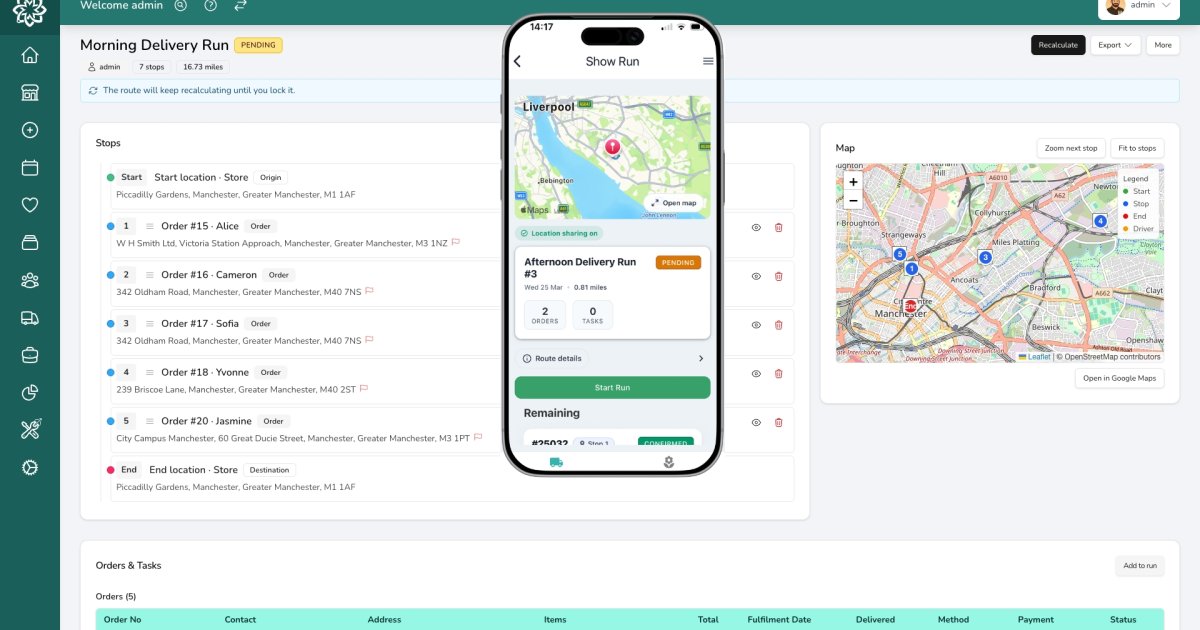The height and width of the screenshot is (630, 1200).
Task: Delete stop Order #16 Cameron with trash icon
Action: coord(779,276)
